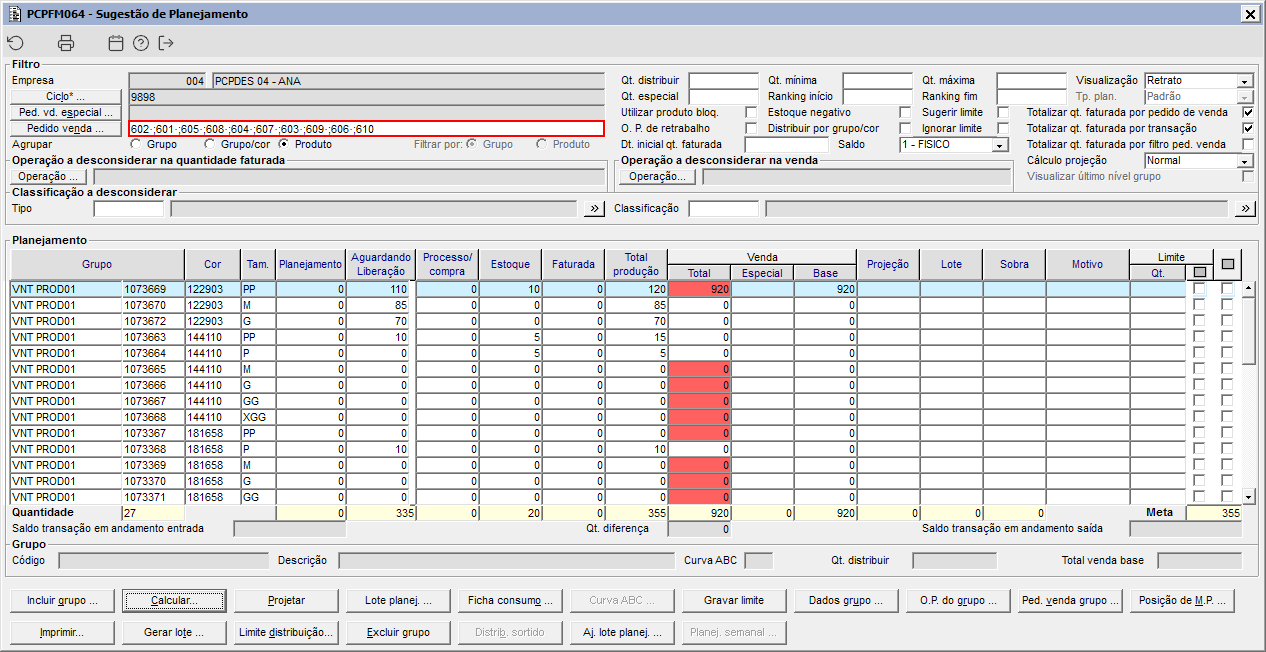Click the Meta value field 355
Image resolution: width=1266 pixels, height=652 pixels.
1214,513
